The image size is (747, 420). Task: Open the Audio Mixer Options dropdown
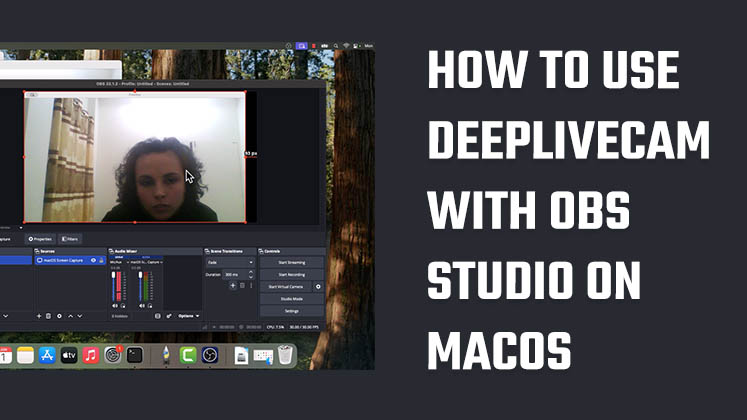coord(189,316)
